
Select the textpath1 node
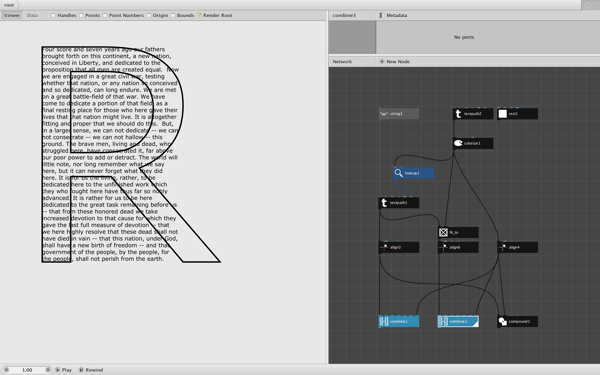point(399,203)
